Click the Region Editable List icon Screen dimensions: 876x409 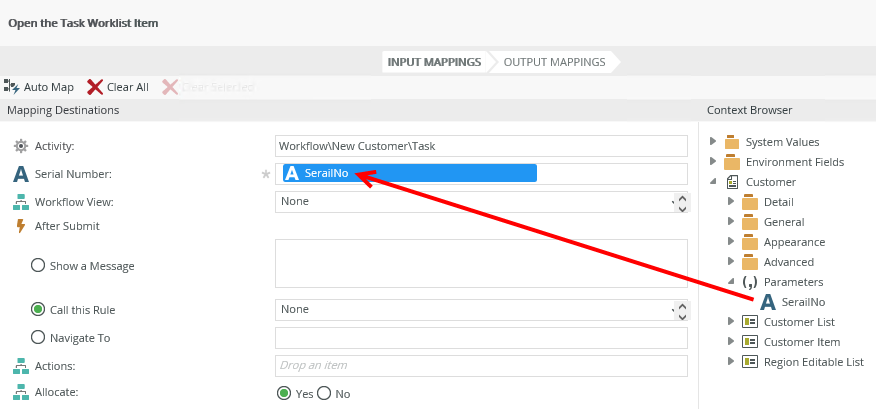pyautogui.click(x=750, y=362)
